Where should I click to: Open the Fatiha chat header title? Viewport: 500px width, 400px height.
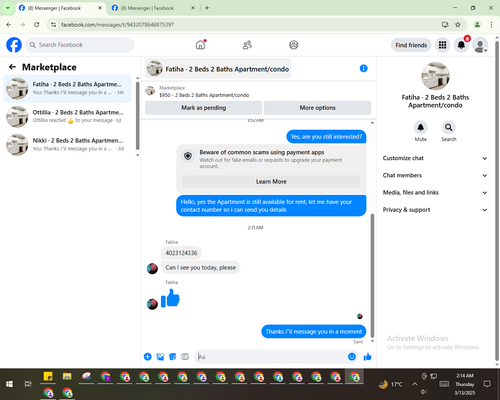coord(218,69)
